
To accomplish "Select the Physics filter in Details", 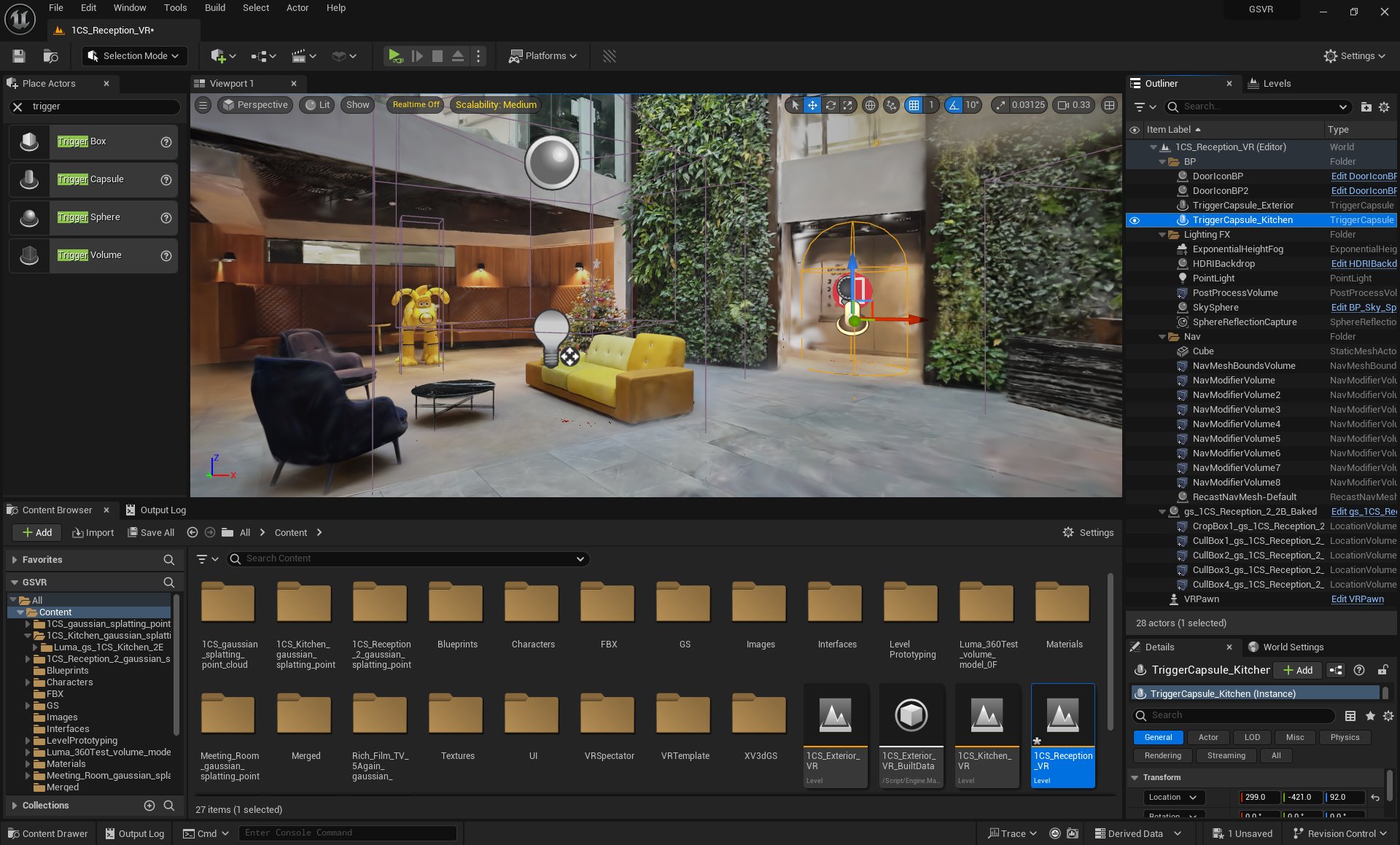I will click(1344, 738).
